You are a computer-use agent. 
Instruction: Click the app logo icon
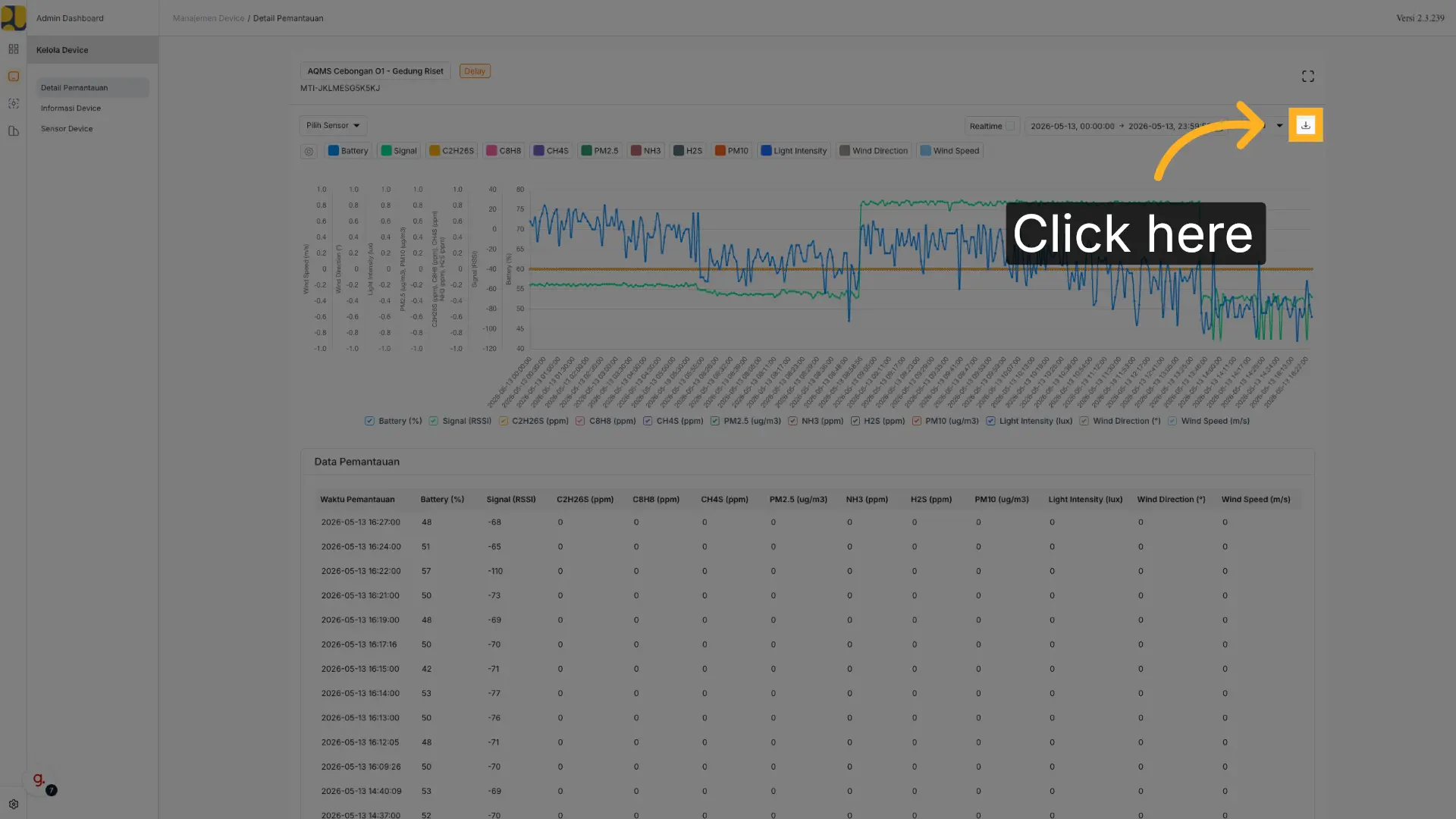(x=14, y=17)
